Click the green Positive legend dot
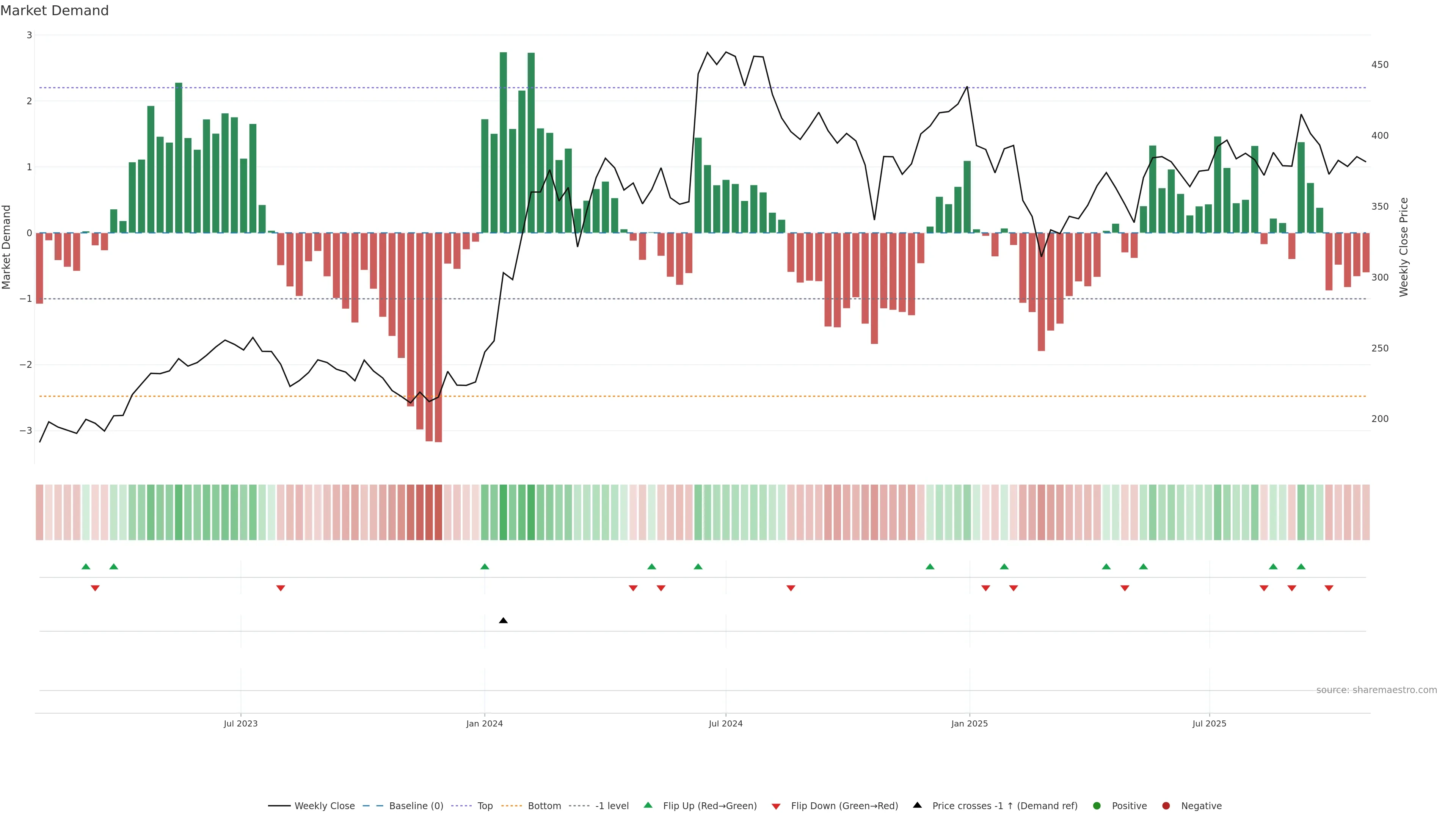 tap(1097, 806)
